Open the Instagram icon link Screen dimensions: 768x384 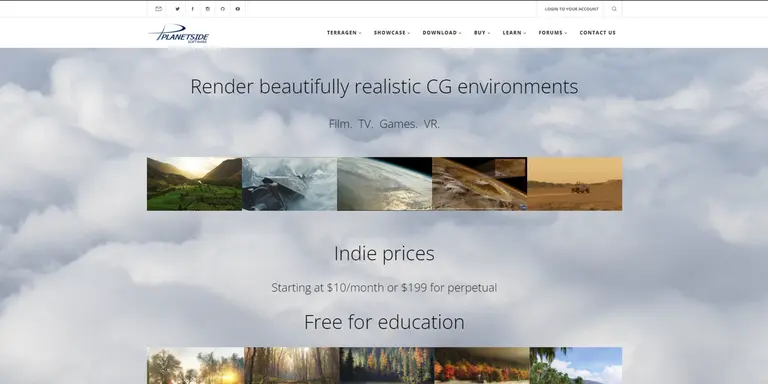click(x=208, y=9)
